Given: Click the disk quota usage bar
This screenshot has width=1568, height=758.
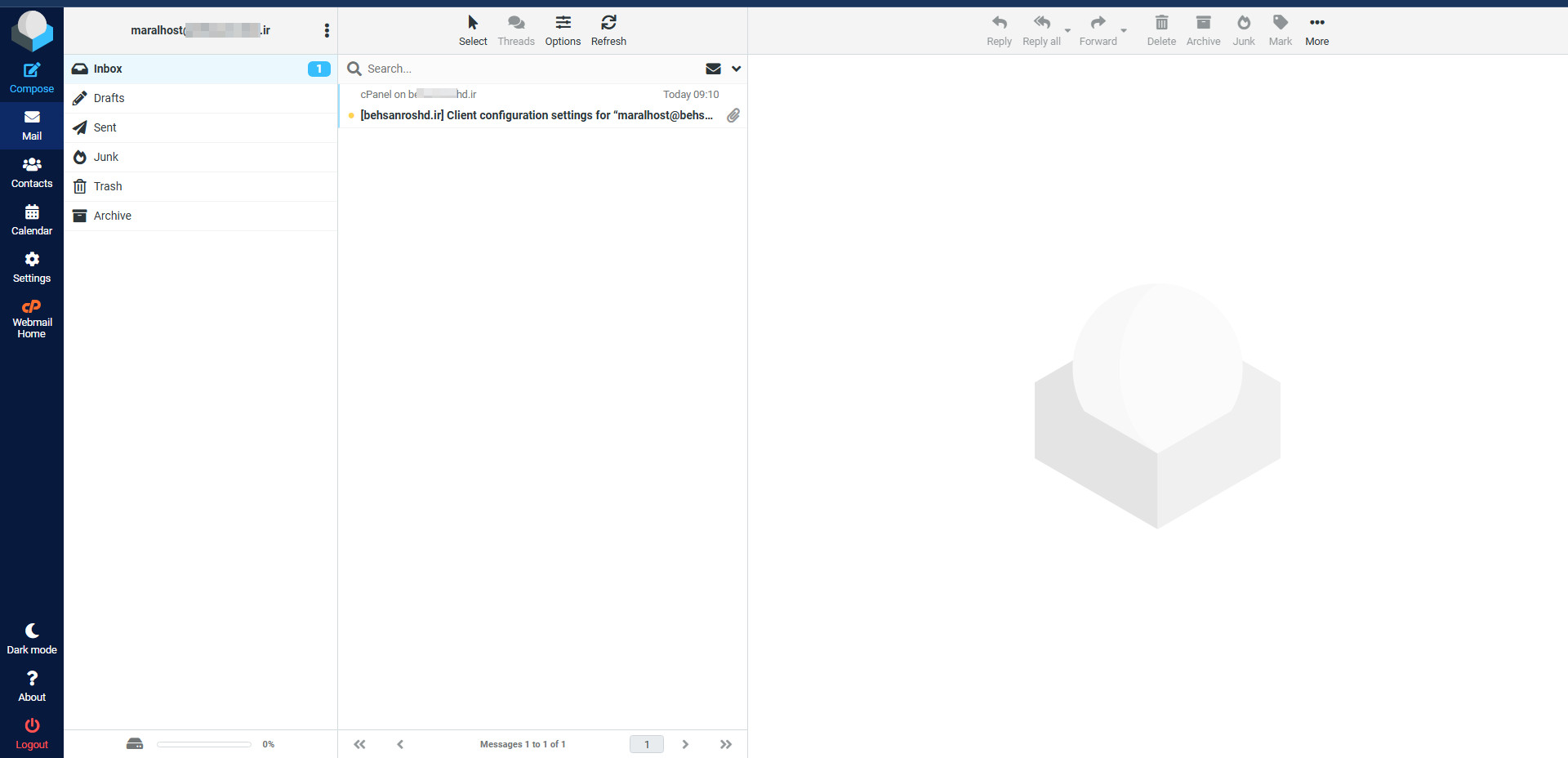Looking at the screenshot, I should pos(204,744).
